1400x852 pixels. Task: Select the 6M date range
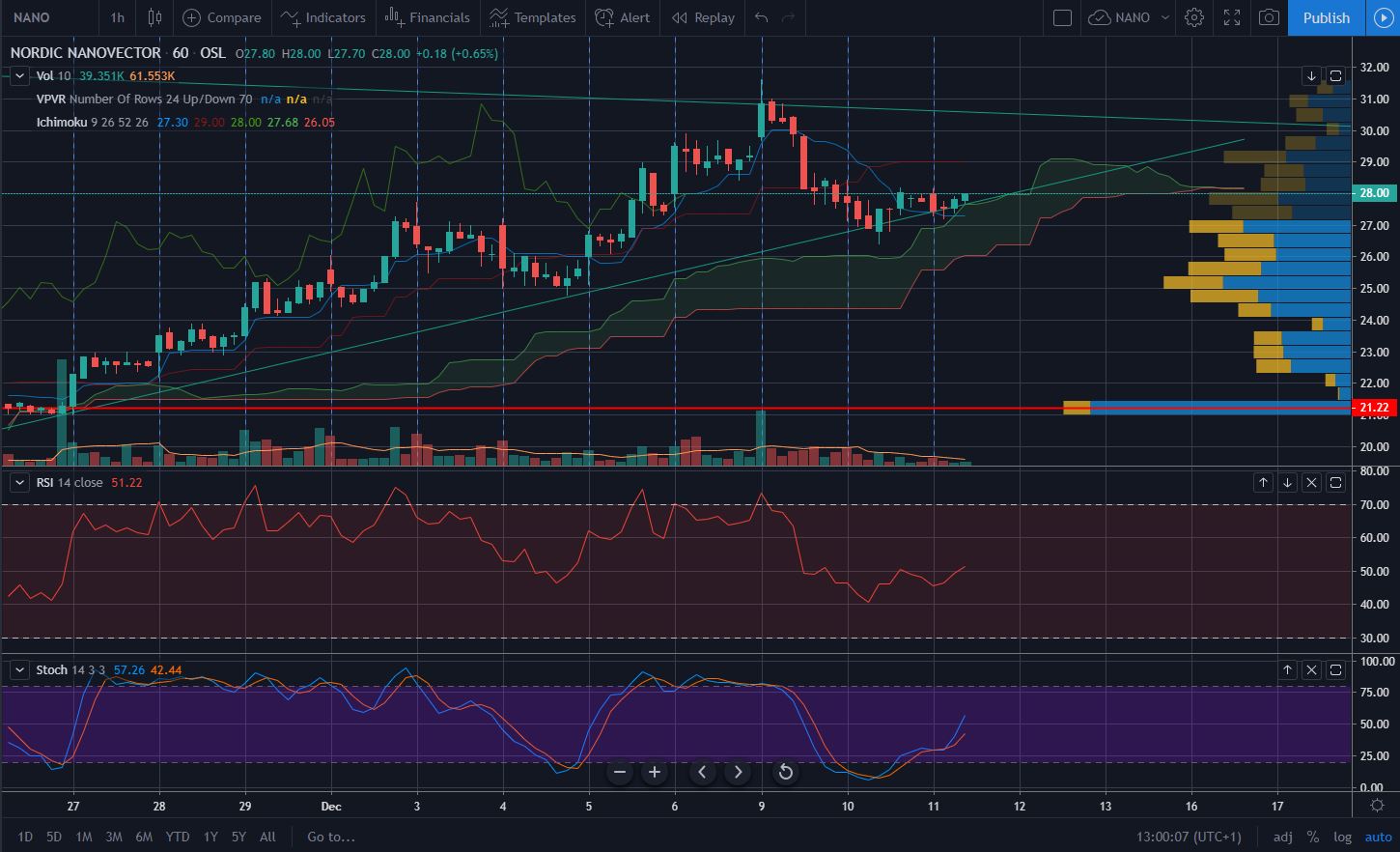point(144,837)
